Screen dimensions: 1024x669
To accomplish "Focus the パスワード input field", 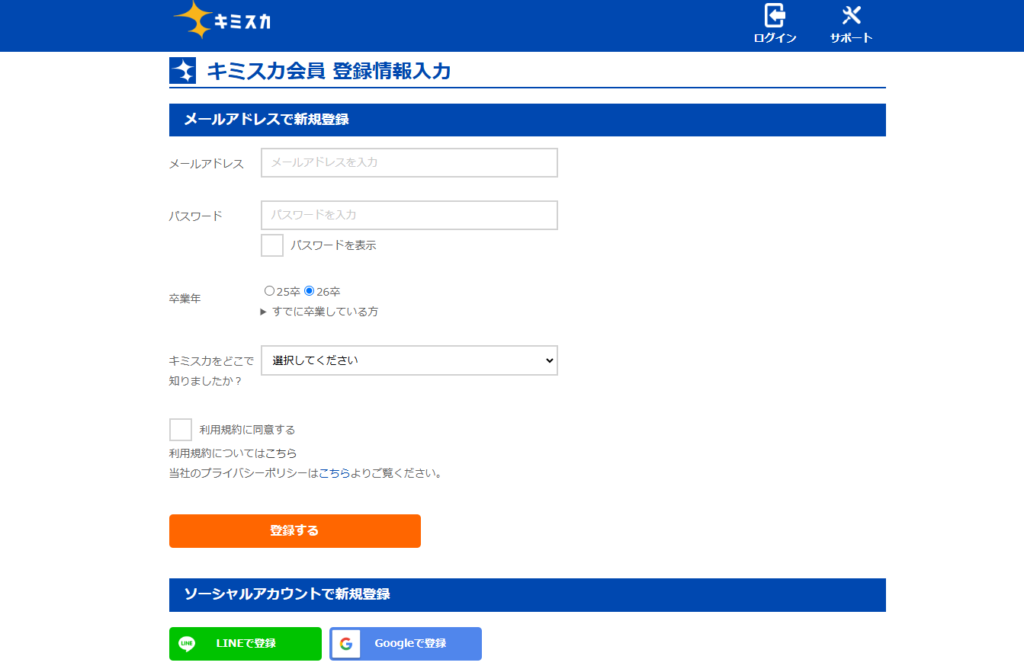I will [x=409, y=215].
